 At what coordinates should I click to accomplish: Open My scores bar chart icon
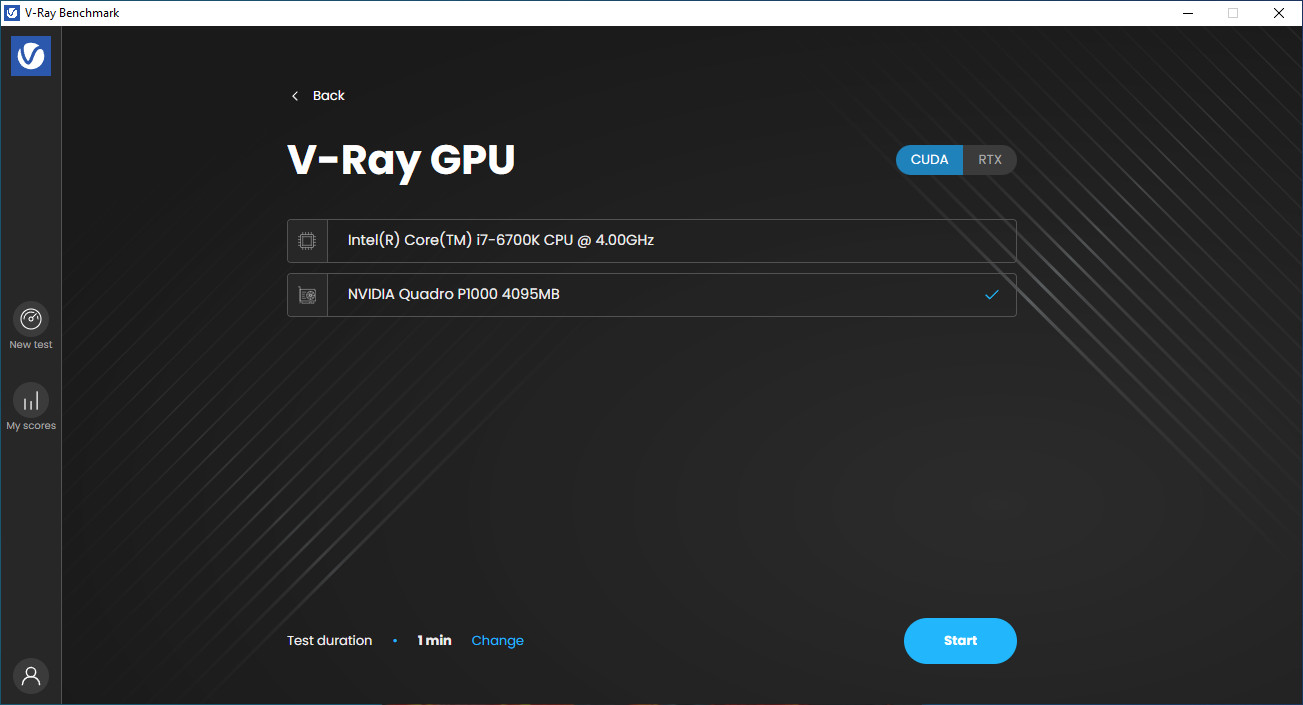31,400
